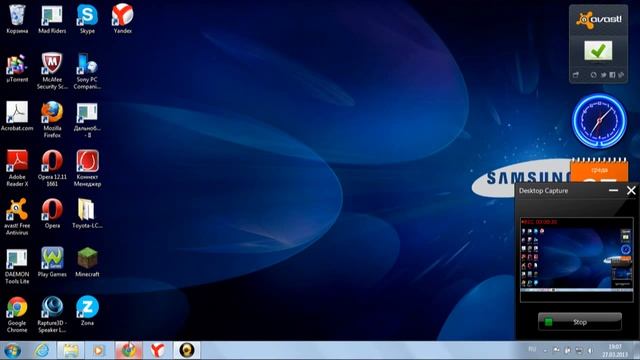Click the Stop button in Desktop Capture

click(x=580, y=322)
